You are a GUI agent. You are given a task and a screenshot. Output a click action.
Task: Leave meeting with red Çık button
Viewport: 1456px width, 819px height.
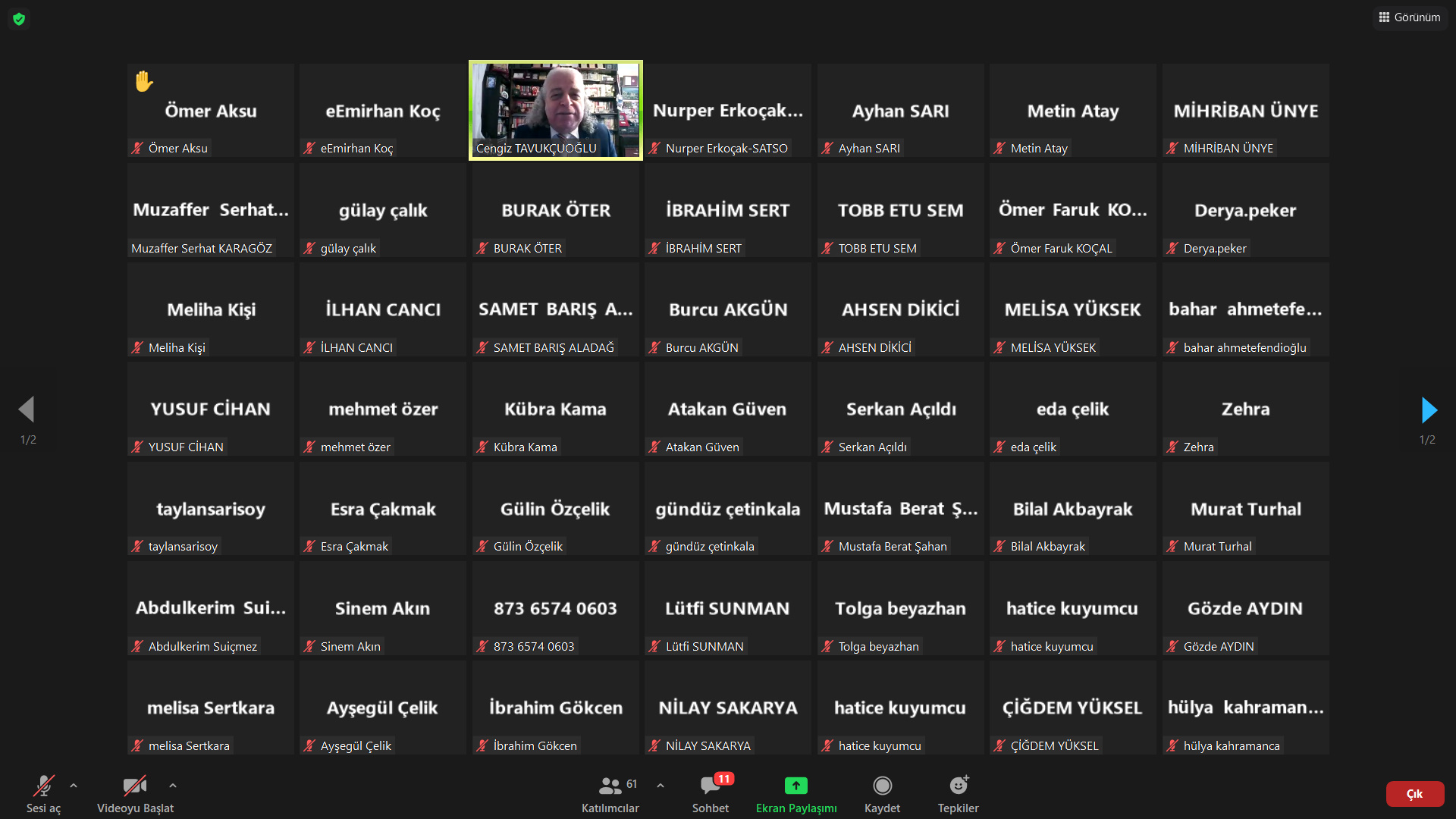click(1414, 794)
